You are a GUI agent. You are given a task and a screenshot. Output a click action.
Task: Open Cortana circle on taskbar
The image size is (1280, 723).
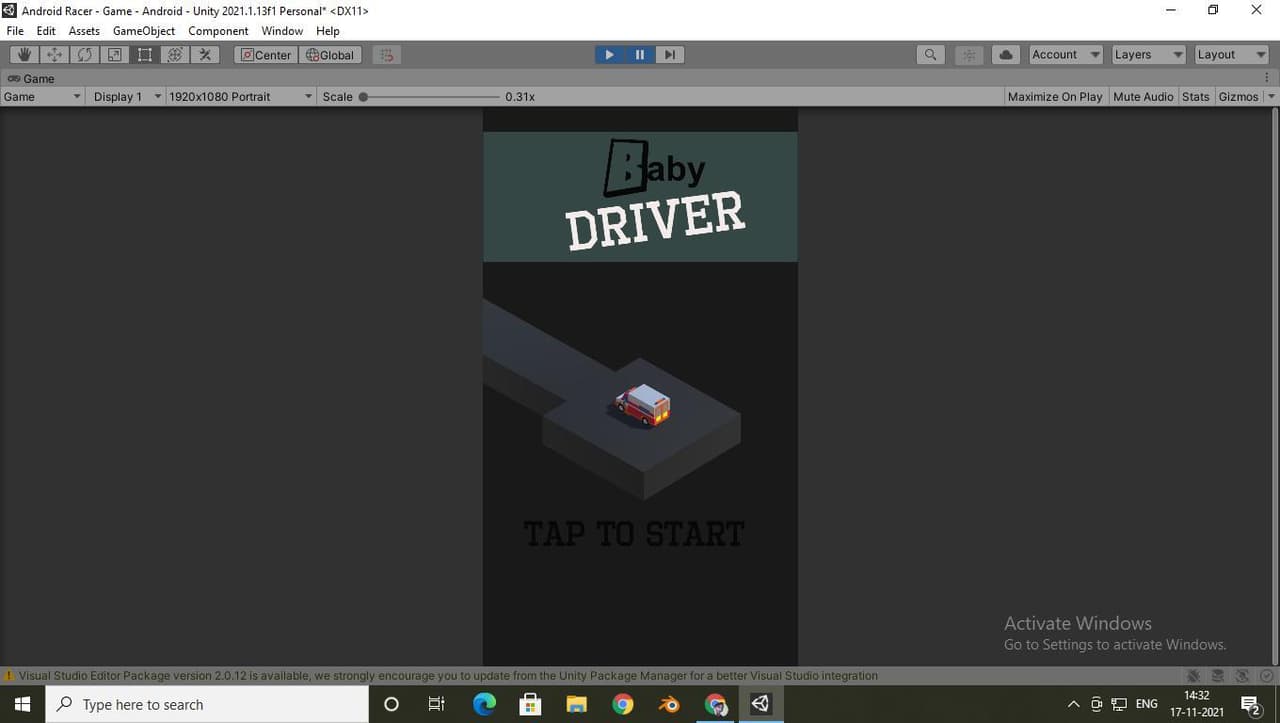391,704
